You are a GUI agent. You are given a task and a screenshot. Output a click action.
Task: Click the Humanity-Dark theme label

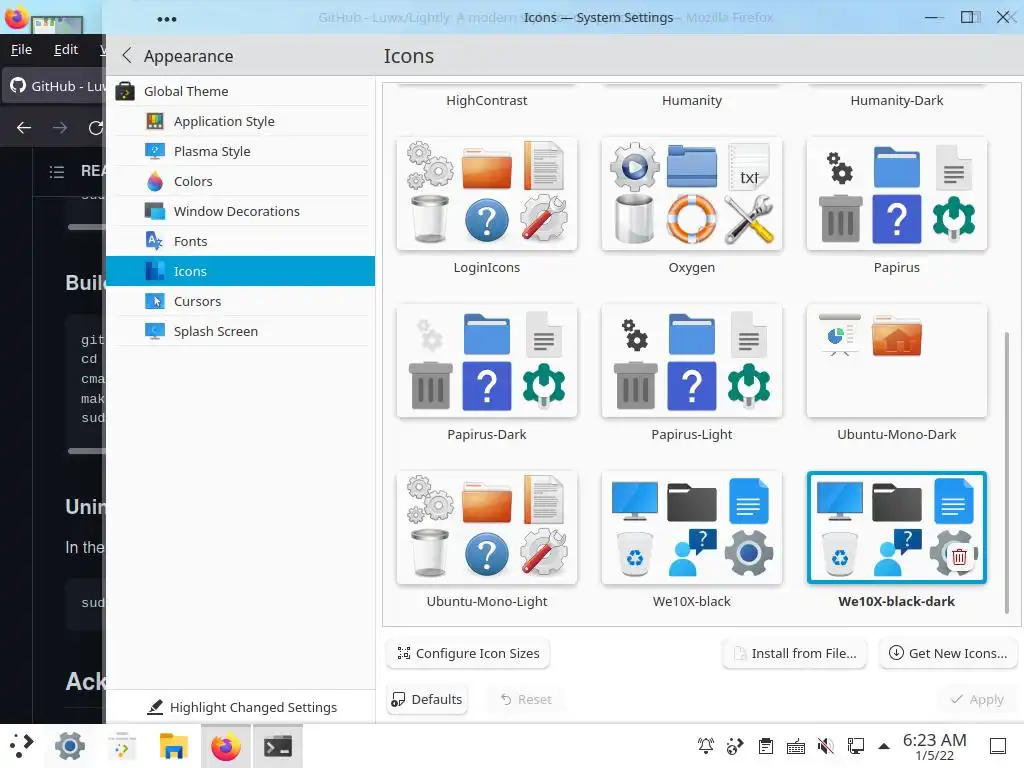pyautogui.click(x=897, y=101)
